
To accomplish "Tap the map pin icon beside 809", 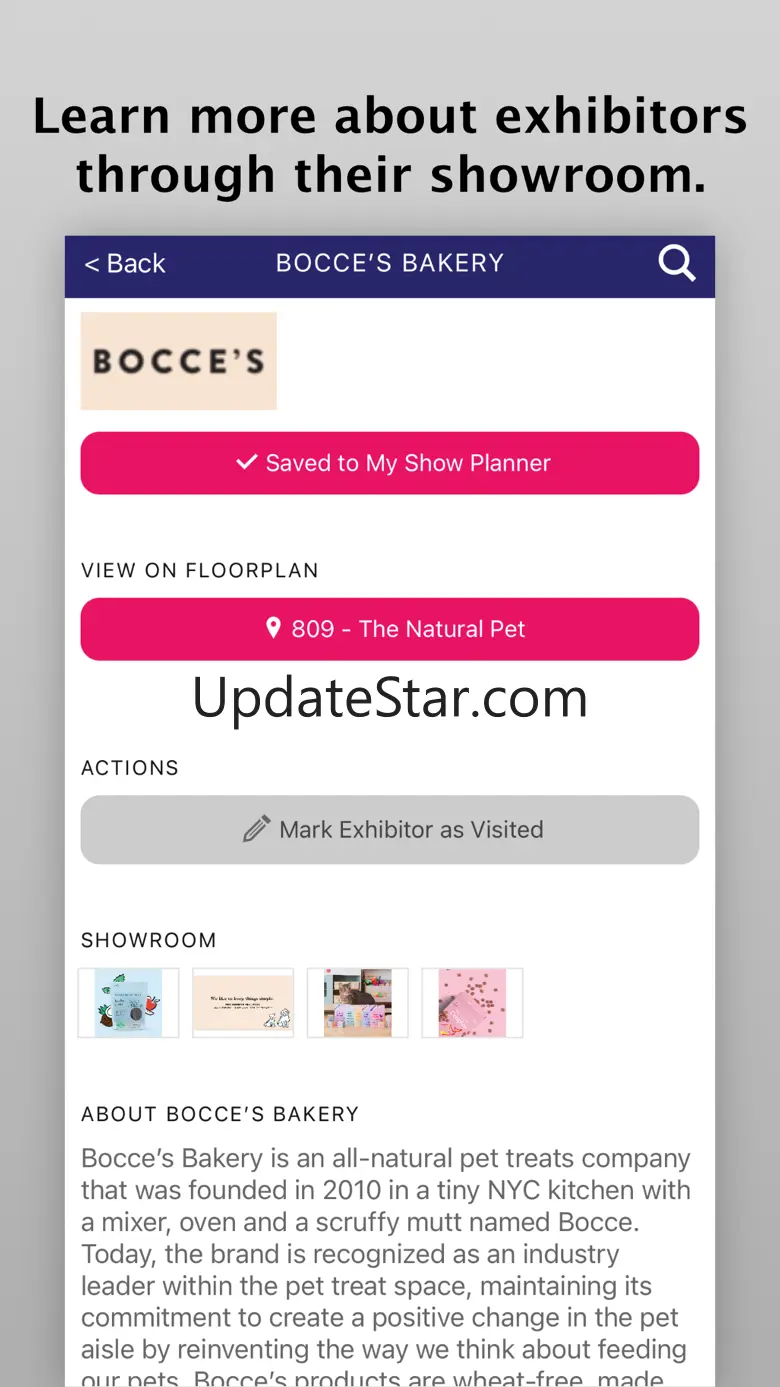I will click(273, 628).
